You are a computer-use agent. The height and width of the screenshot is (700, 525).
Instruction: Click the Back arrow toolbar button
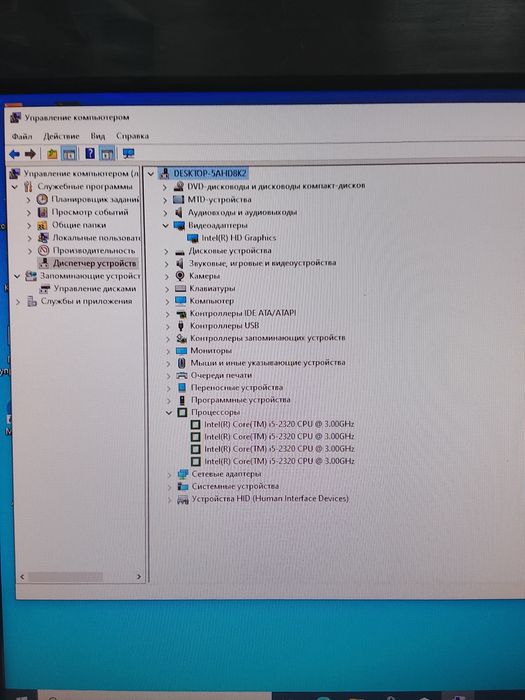(14, 154)
